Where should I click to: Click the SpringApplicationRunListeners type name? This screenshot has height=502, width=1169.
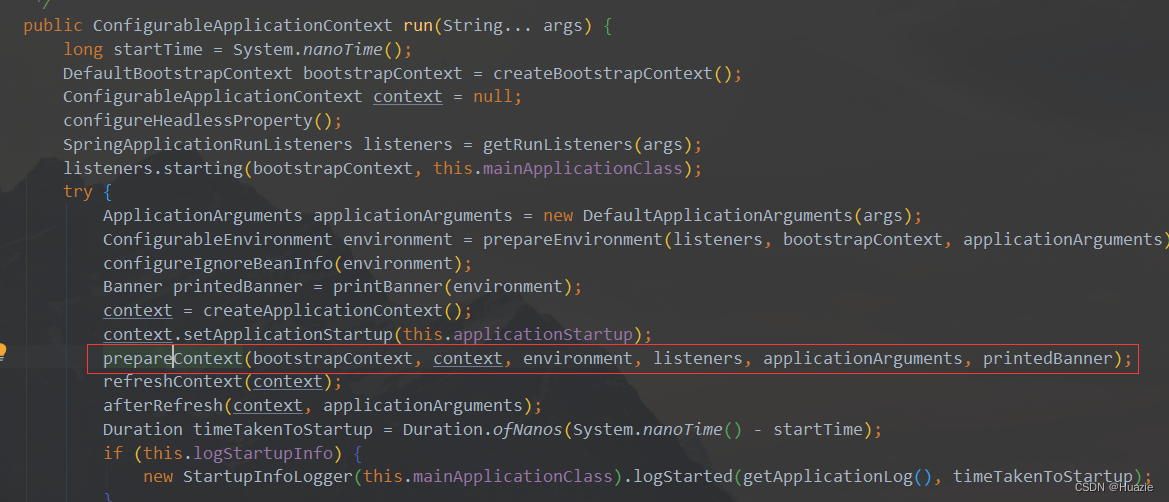(208, 144)
